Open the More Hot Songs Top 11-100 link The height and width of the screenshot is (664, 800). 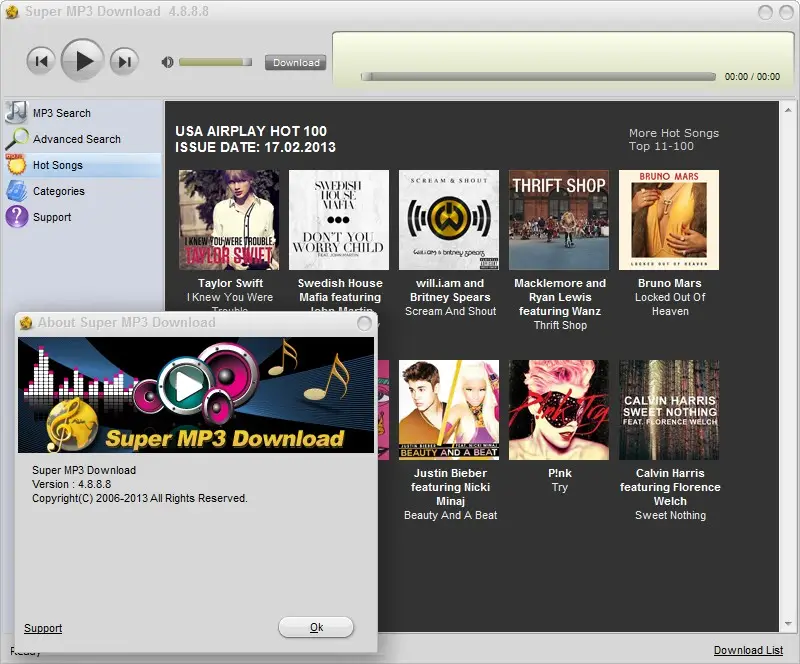point(673,139)
